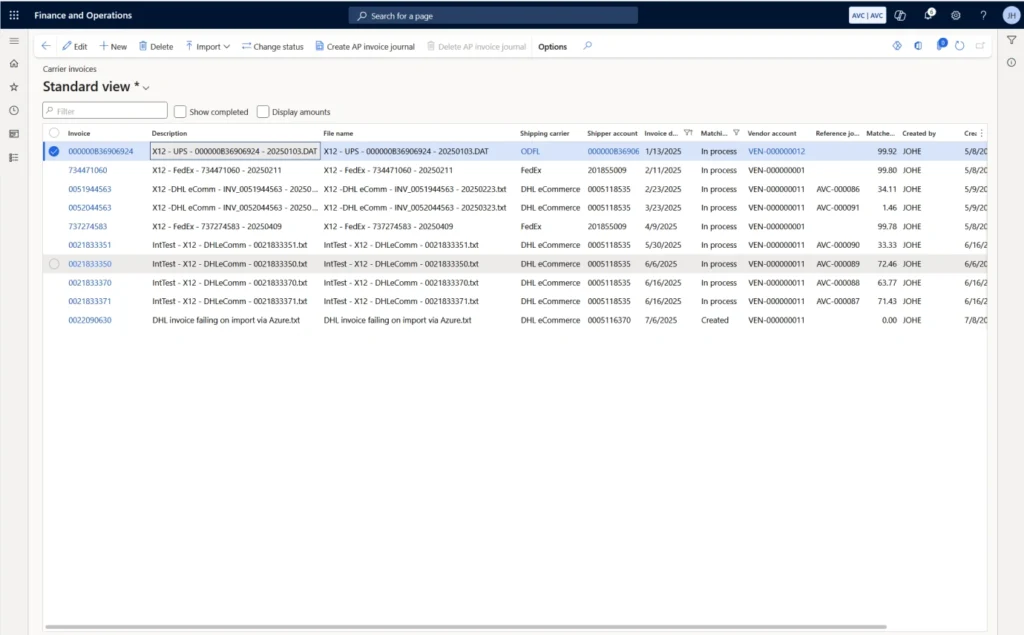Navigate back using the arrow icon
1024x635 pixels.
pyautogui.click(x=46, y=46)
